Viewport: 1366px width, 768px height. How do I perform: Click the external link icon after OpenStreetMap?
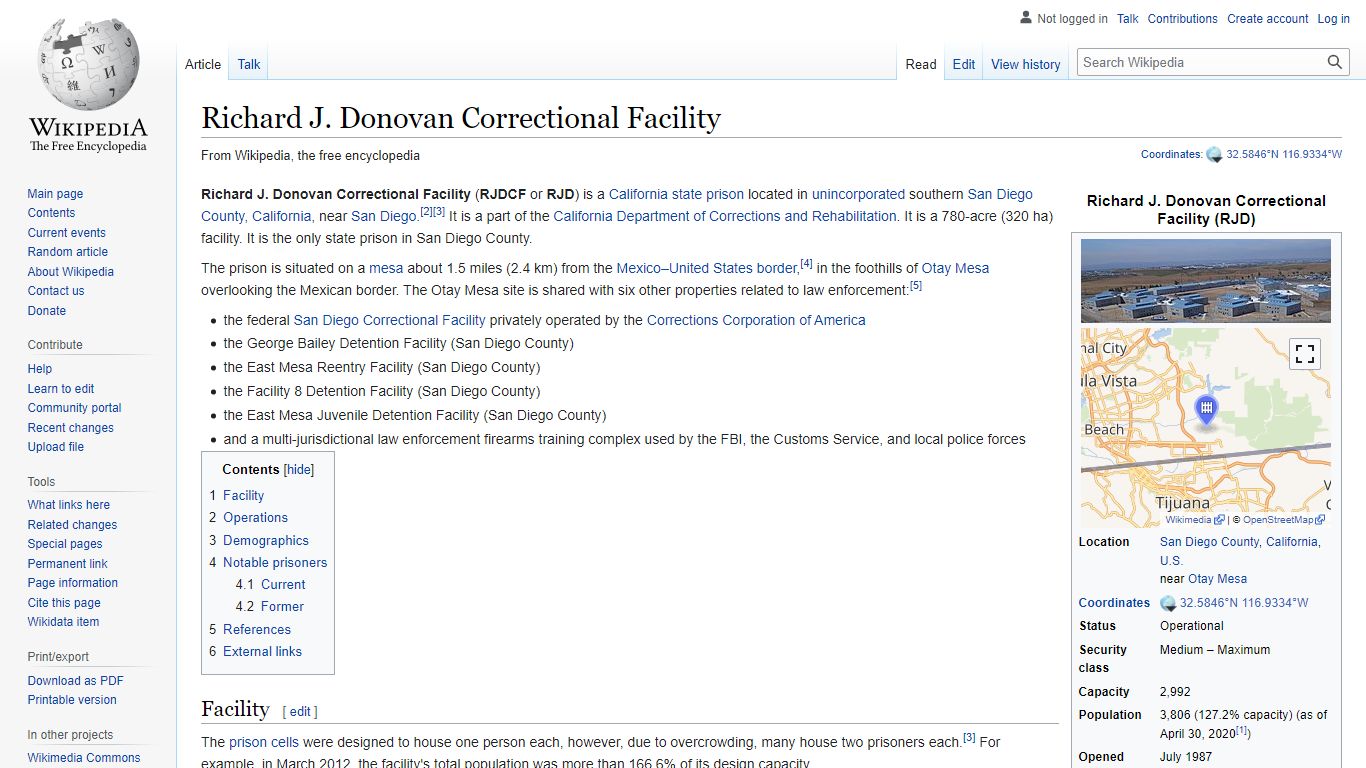point(1321,520)
